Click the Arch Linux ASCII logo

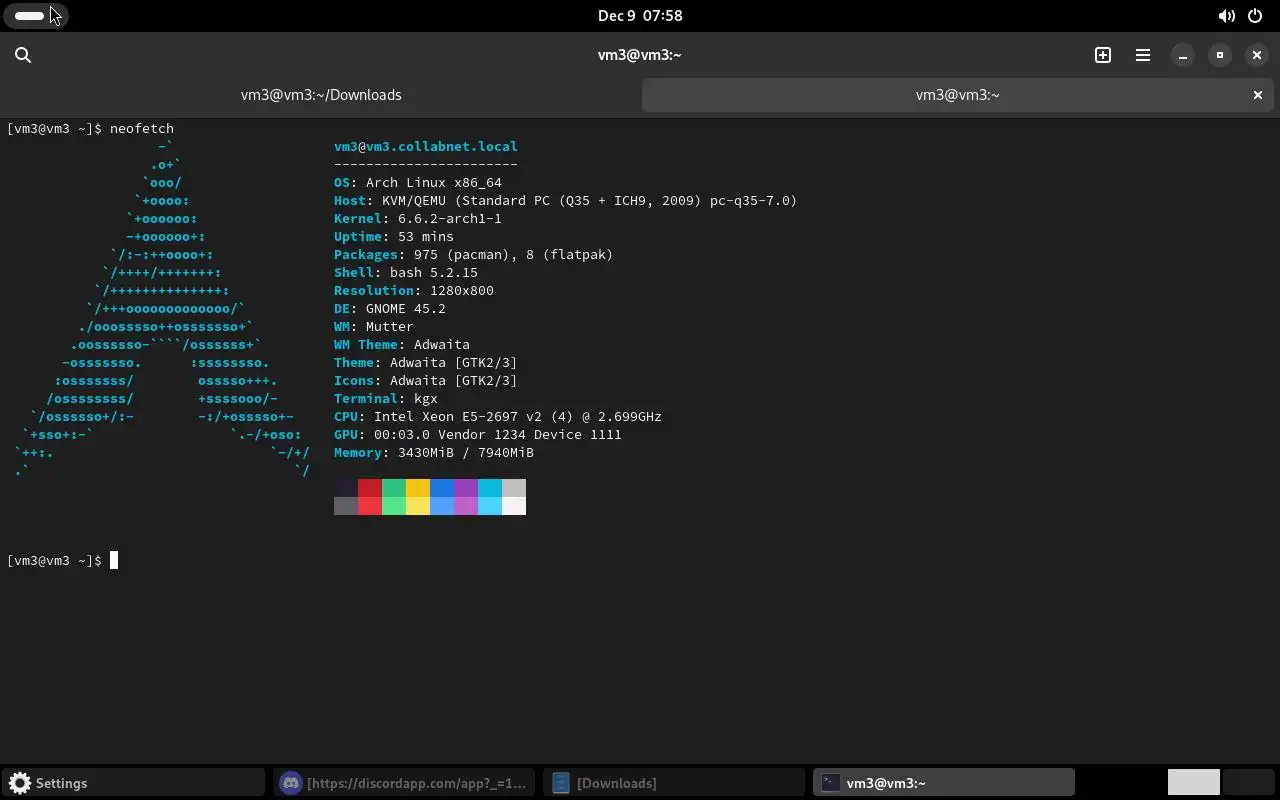[x=162, y=308]
